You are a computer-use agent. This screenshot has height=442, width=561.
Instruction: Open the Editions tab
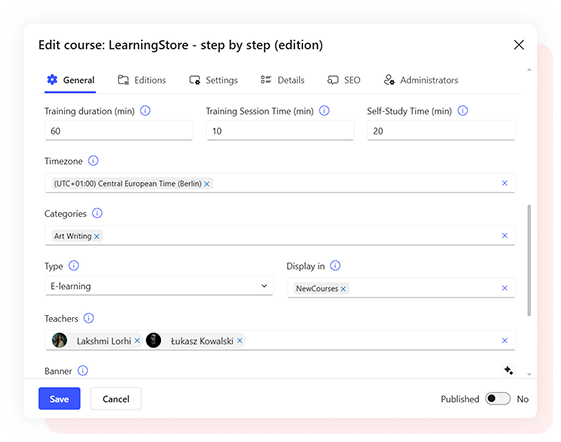[142, 80]
